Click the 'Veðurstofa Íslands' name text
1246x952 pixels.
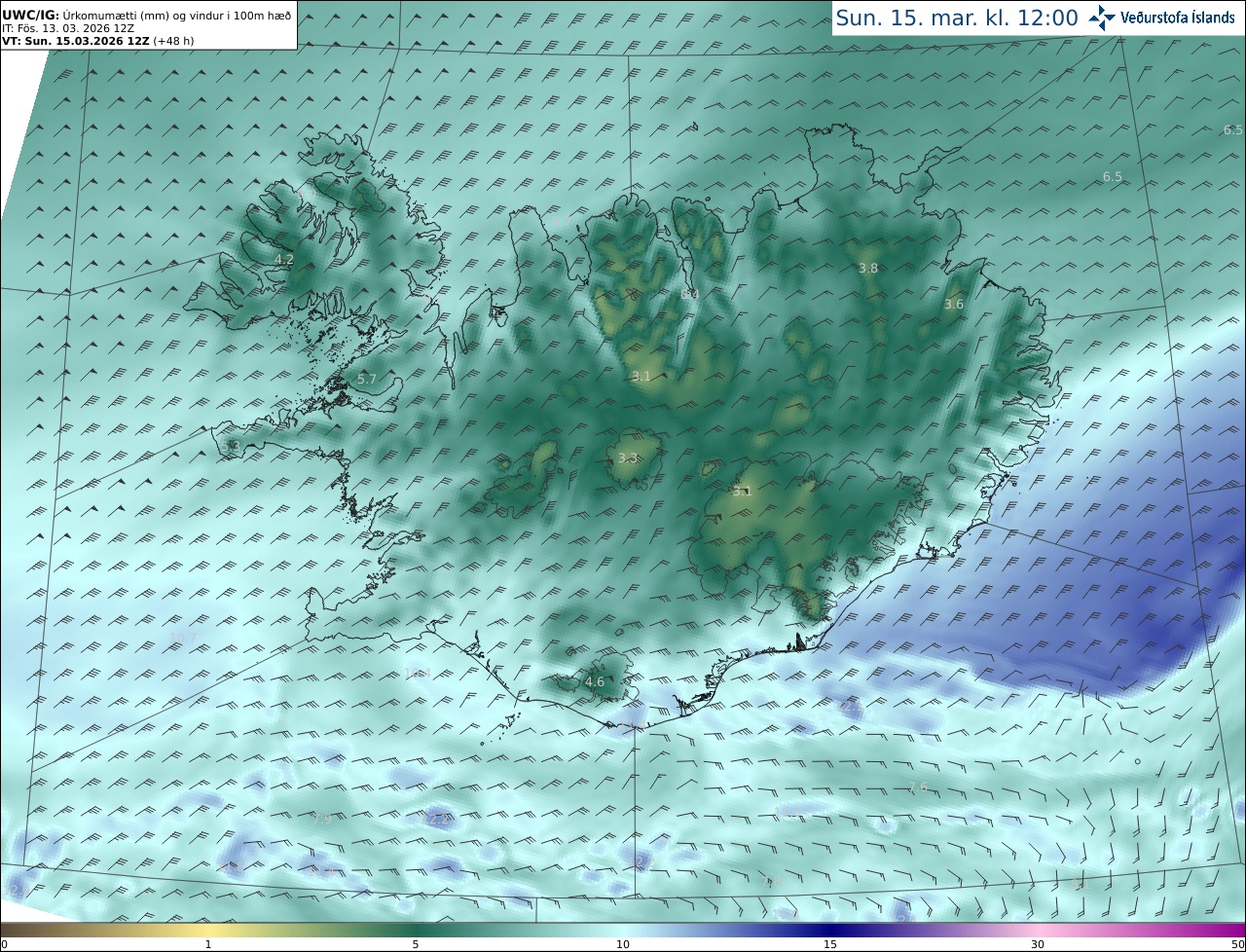[1178, 18]
